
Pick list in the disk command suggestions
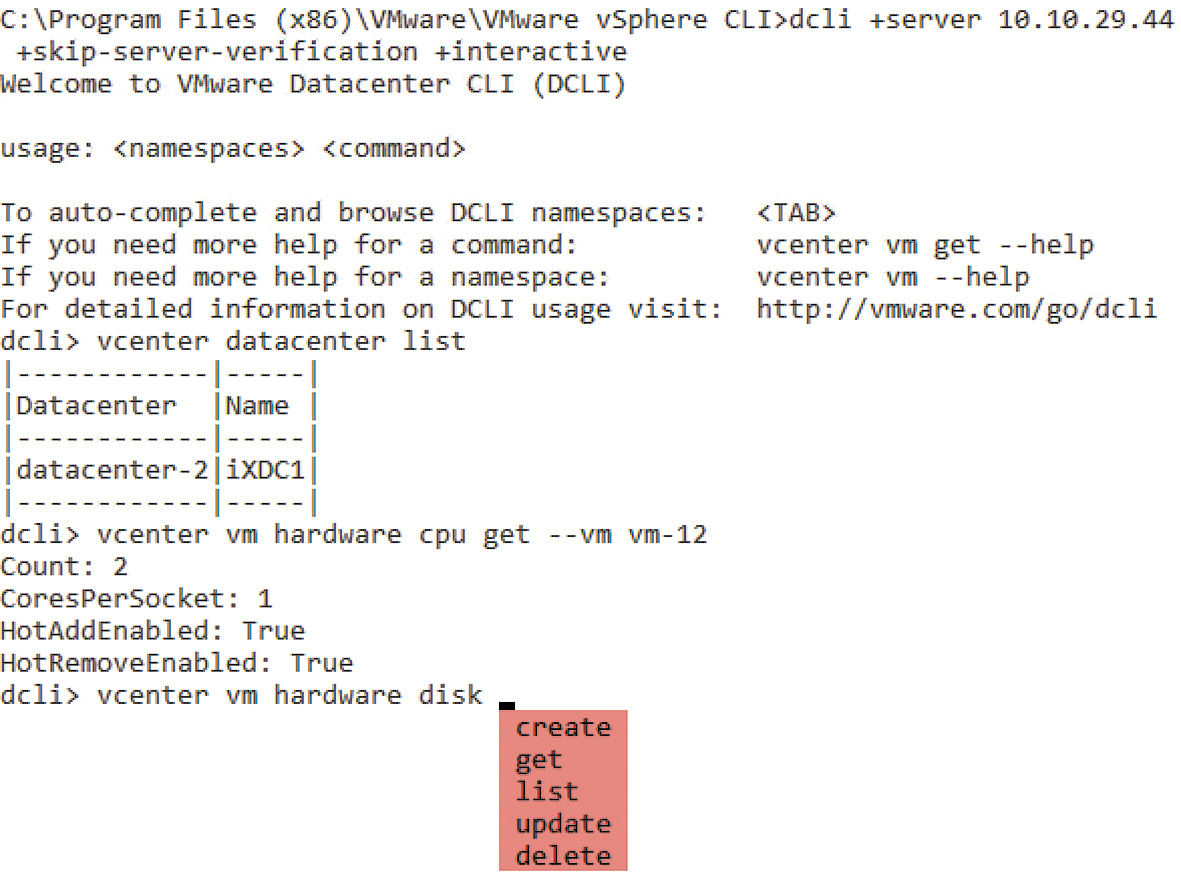point(547,792)
